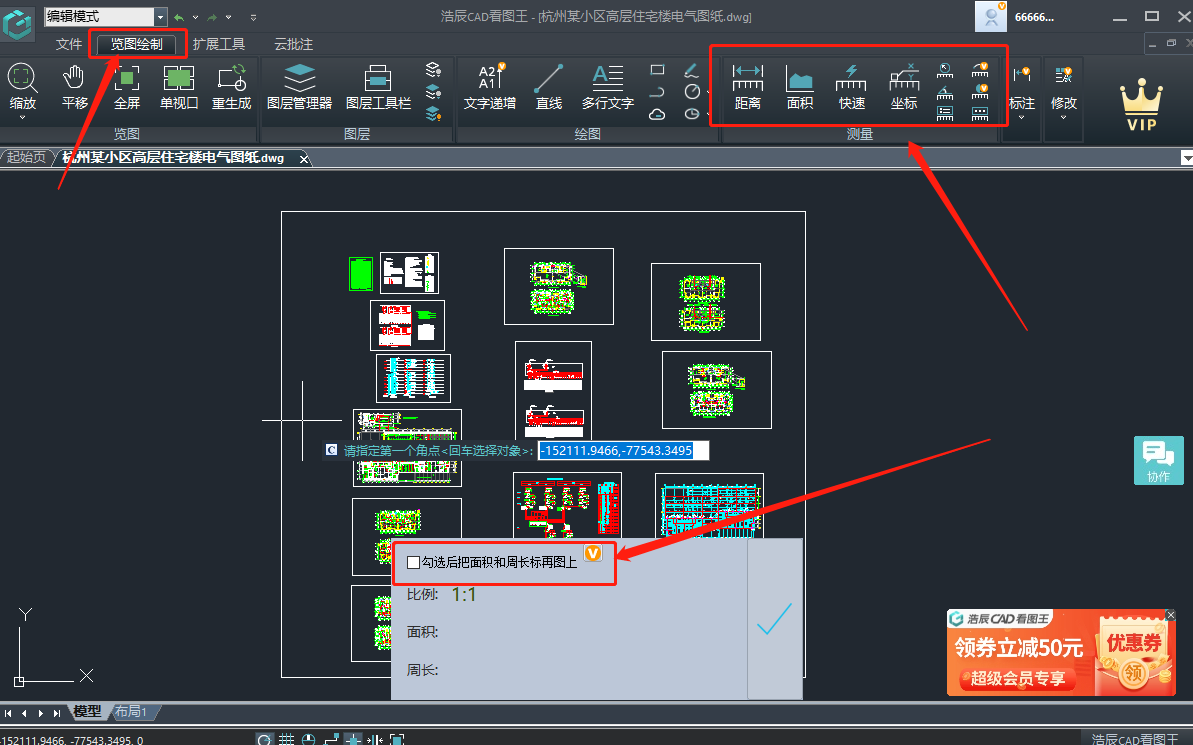Open the 编辑模式 mode dropdown

[x=160, y=17]
